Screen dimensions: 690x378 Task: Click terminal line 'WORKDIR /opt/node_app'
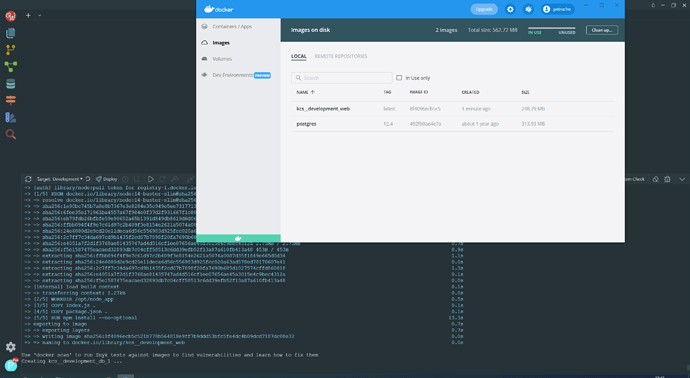coord(82,299)
